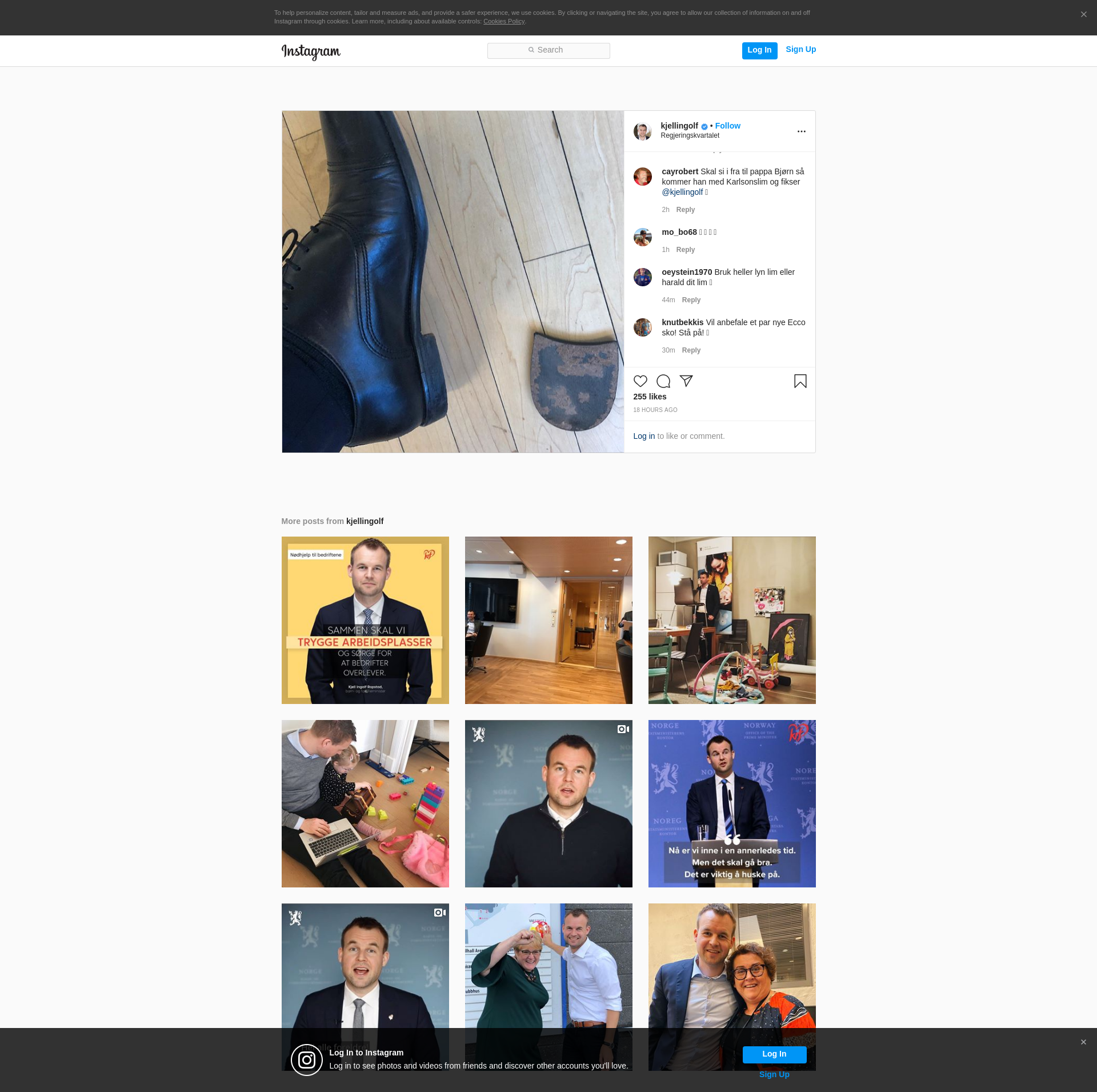Click the top Log In button
Viewport: 1097px width, 1092px height.
(x=759, y=51)
